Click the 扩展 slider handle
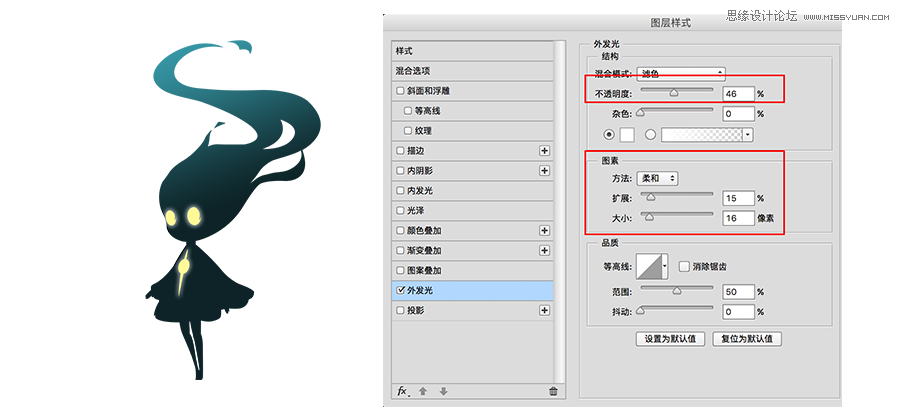The image size is (900, 420). [650, 197]
